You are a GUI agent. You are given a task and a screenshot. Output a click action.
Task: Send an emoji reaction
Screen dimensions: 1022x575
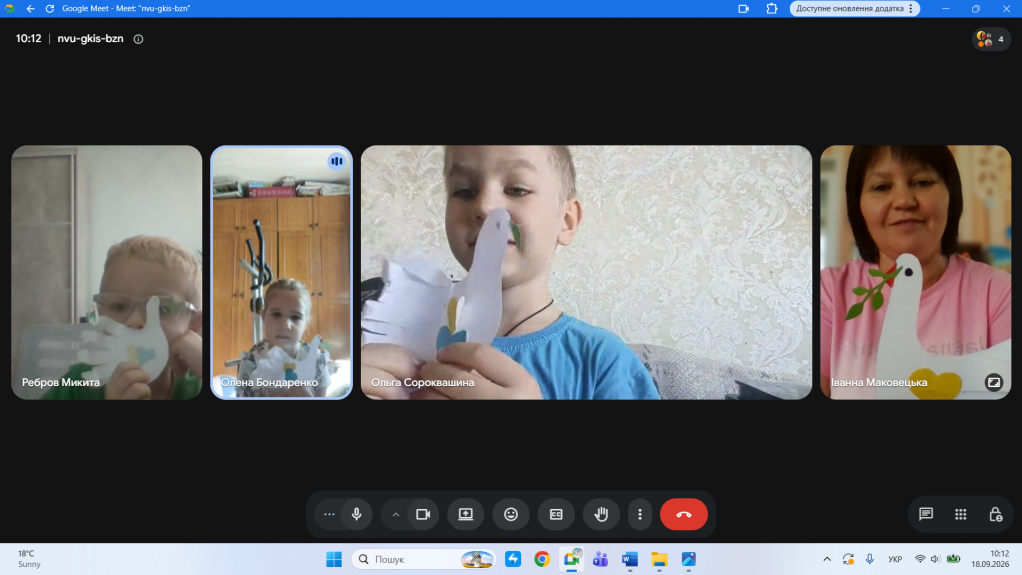511,514
